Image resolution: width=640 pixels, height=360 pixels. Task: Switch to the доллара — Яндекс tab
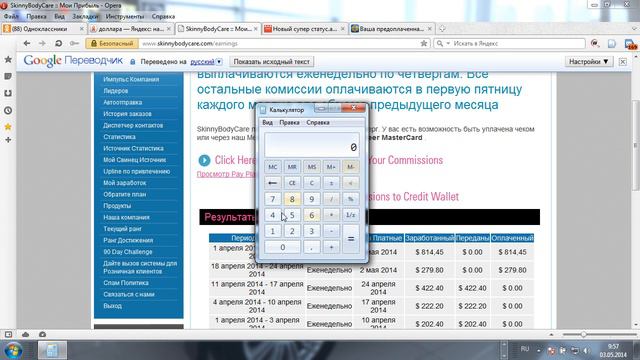[x=131, y=29]
